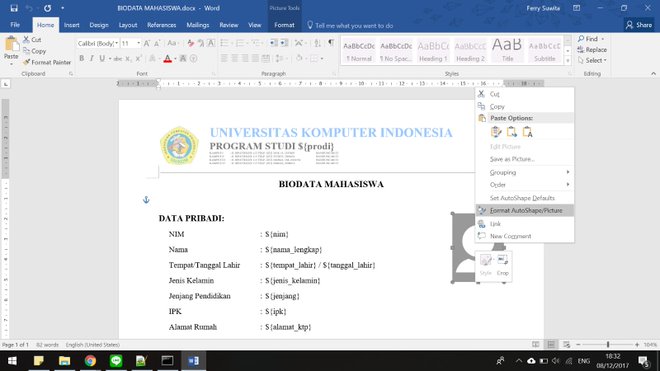Open the Font Color dropdown arrow
This screenshot has height=371, width=660.
point(175,59)
